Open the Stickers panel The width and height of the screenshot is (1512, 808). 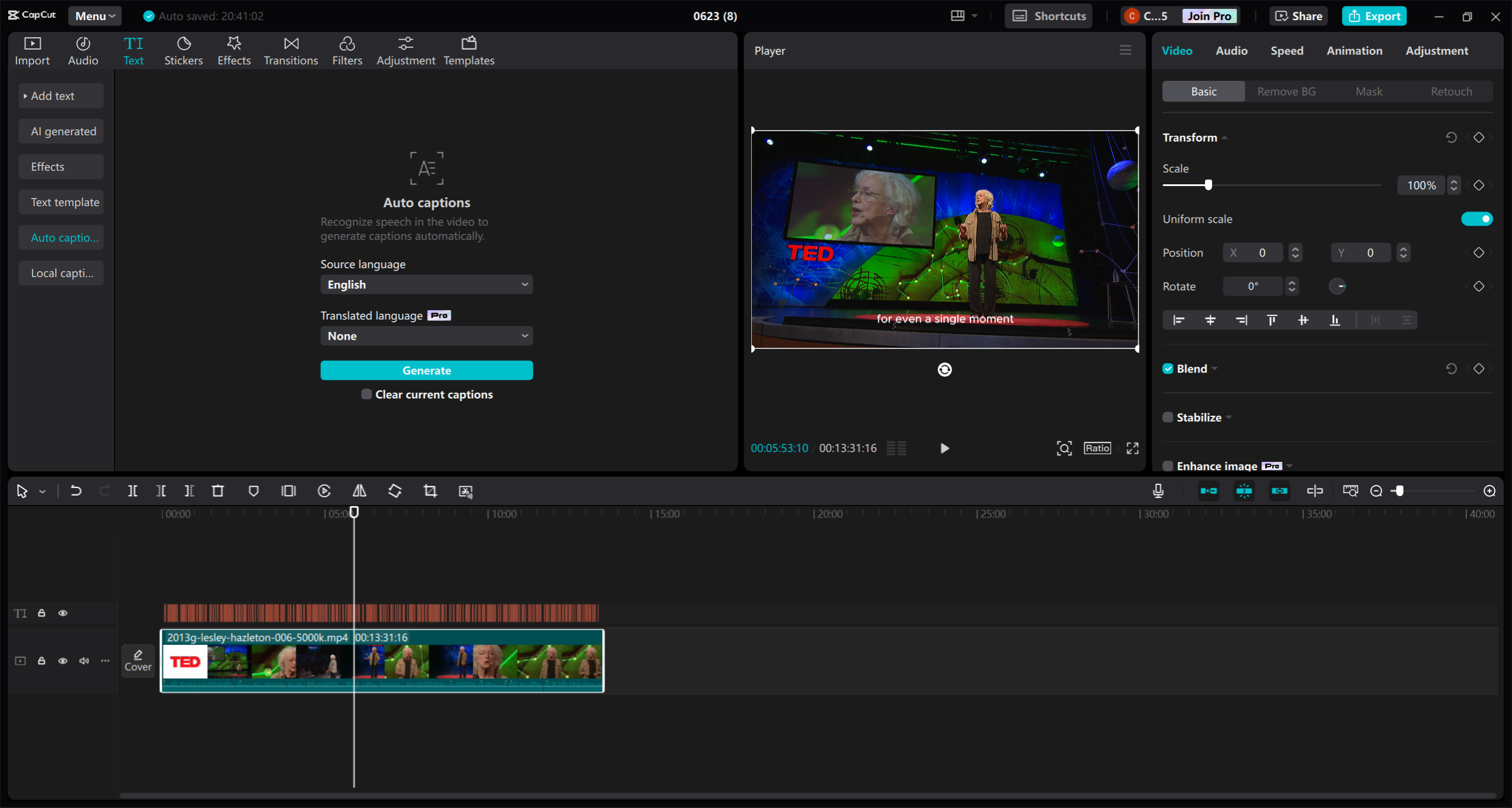(x=183, y=51)
